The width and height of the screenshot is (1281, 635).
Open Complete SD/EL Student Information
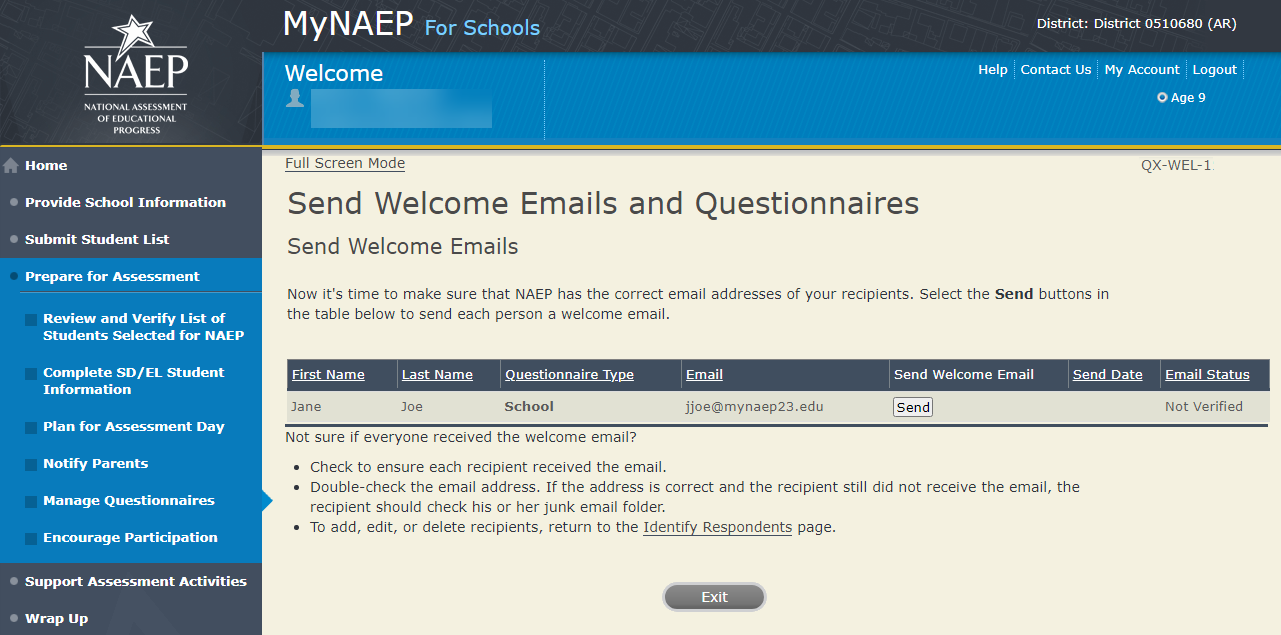coord(133,381)
